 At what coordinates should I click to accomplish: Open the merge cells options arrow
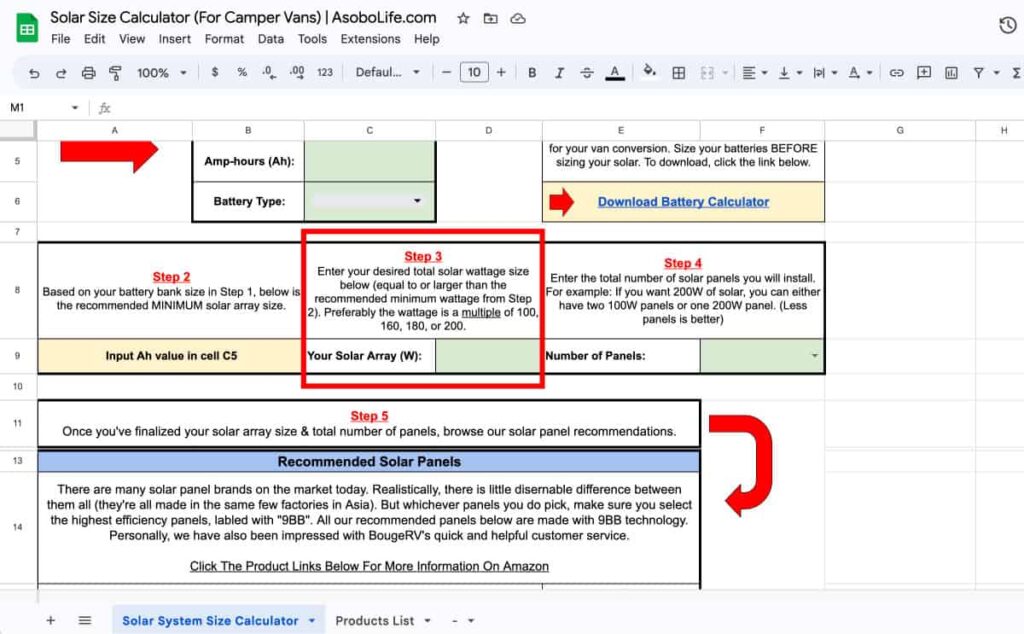725,73
